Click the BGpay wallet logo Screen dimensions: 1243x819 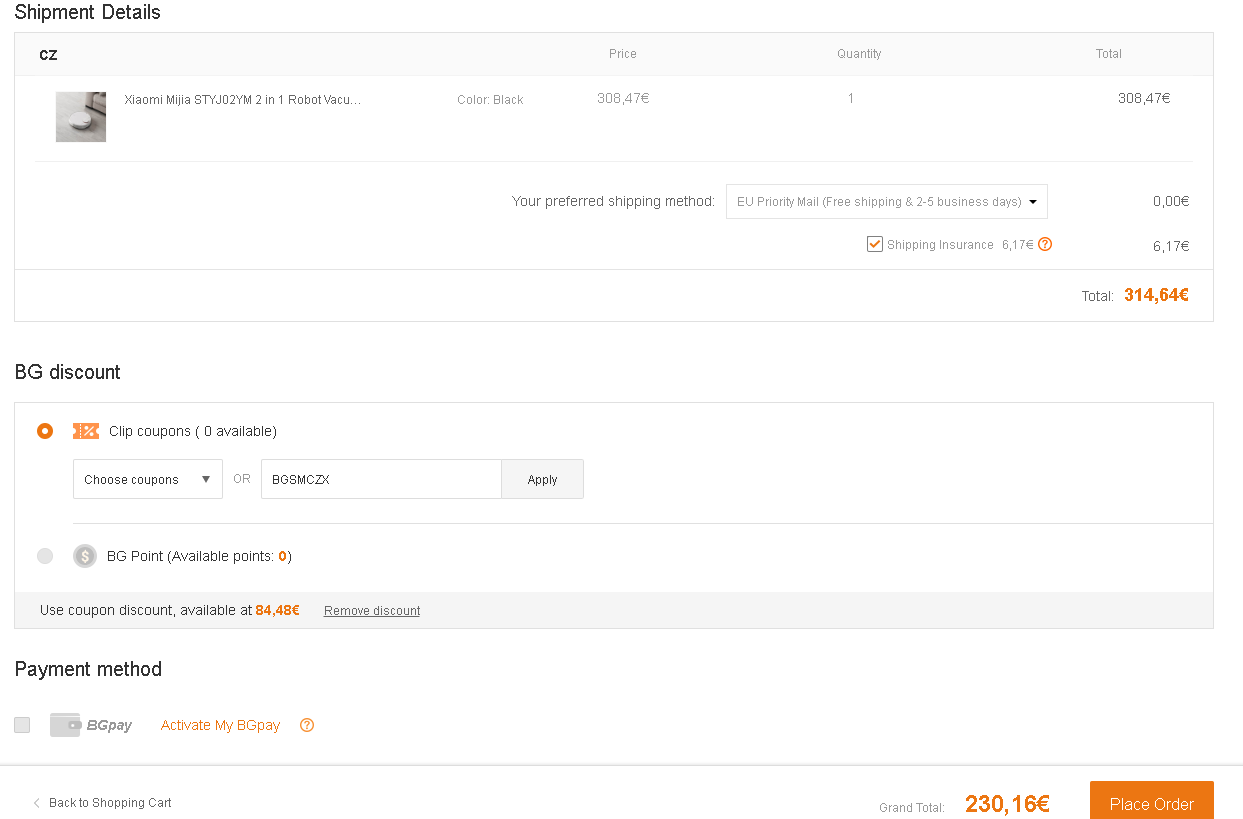click(91, 725)
